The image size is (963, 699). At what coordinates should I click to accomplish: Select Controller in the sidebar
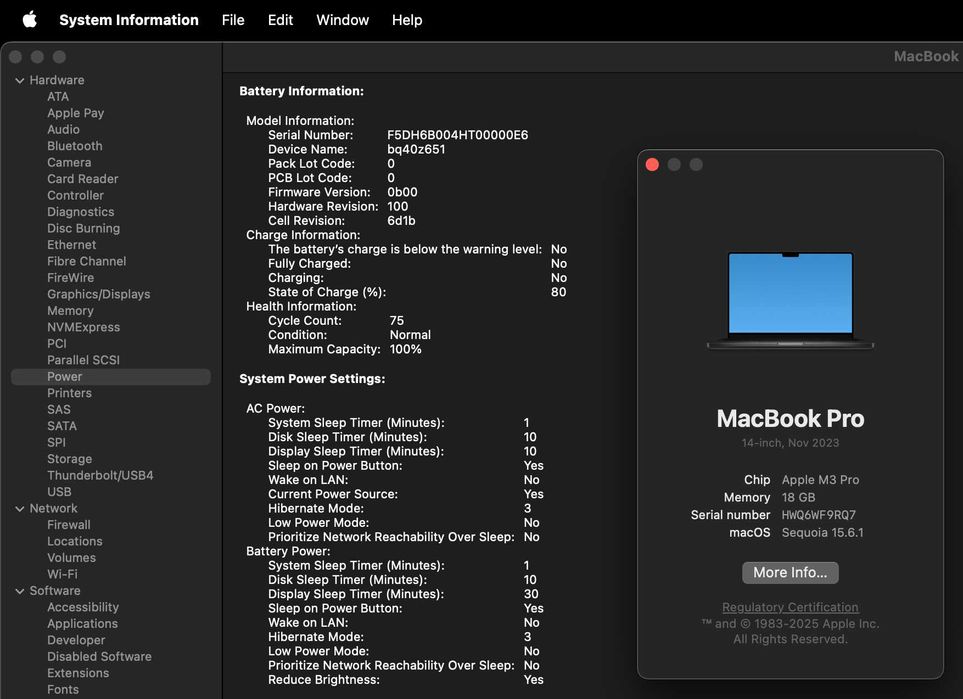pos(76,195)
